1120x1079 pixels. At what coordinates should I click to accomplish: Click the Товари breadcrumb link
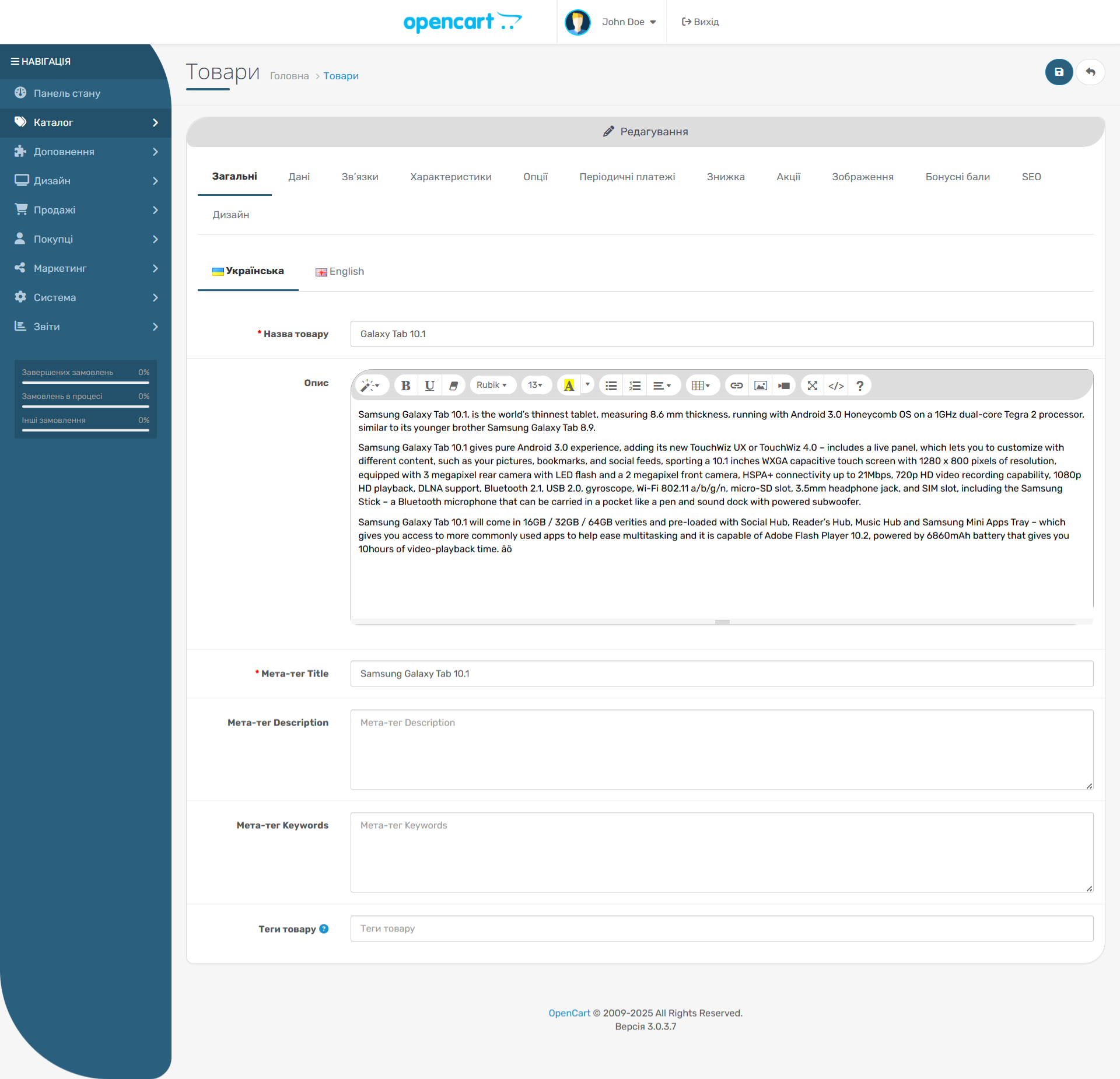coord(341,76)
